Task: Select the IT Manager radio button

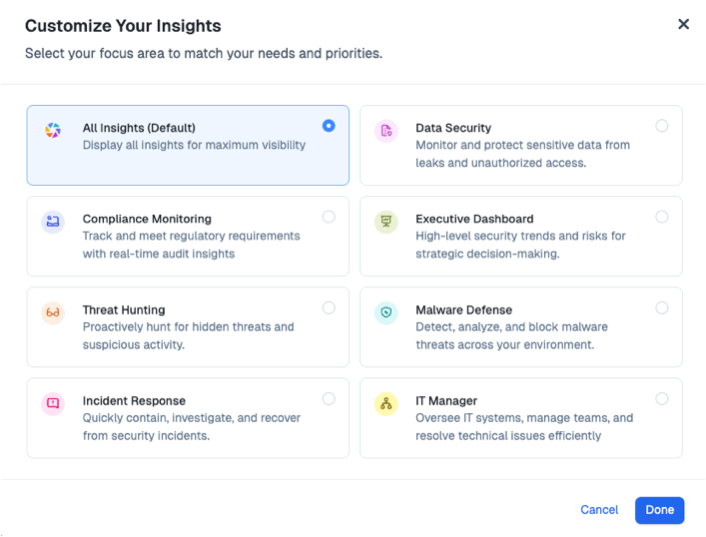Action: point(662,399)
